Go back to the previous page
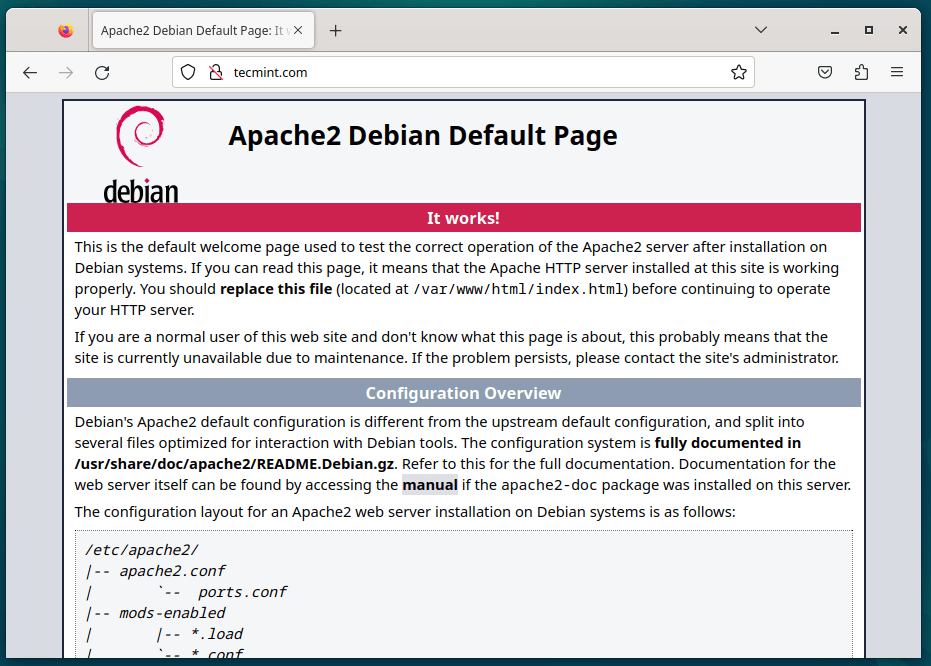This screenshot has height=666, width=931. pyautogui.click(x=30, y=72)
